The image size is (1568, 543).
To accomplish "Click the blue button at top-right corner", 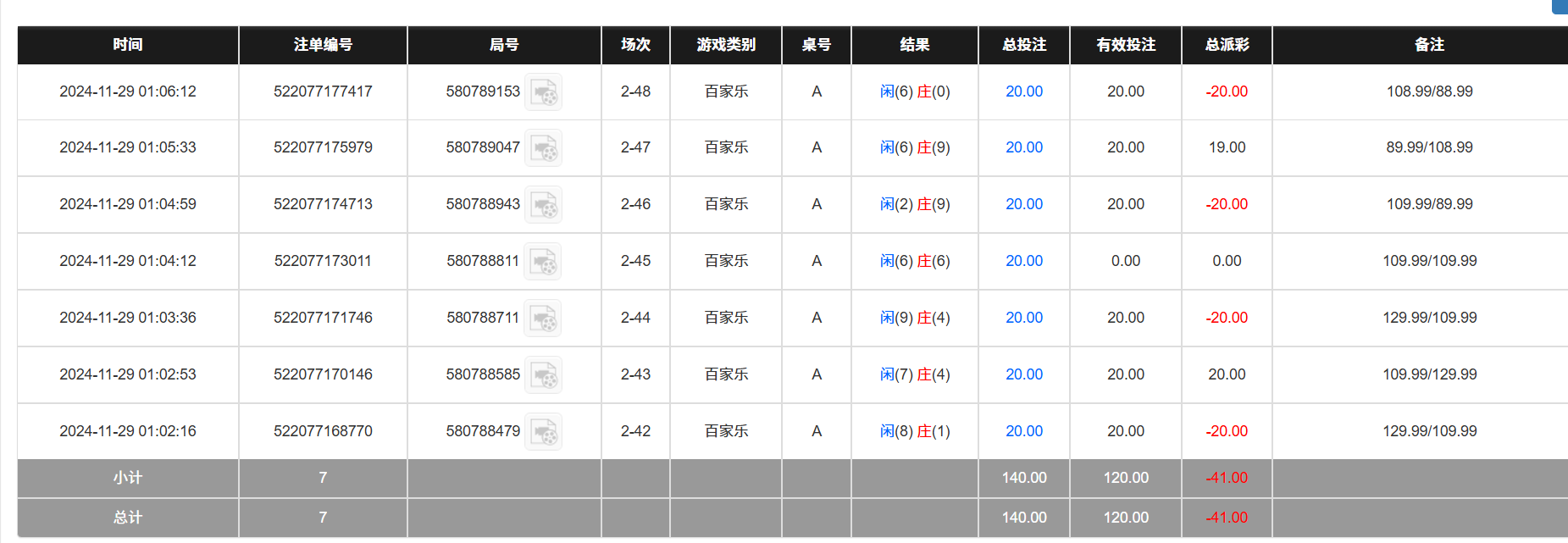I will click(1560, 6).
